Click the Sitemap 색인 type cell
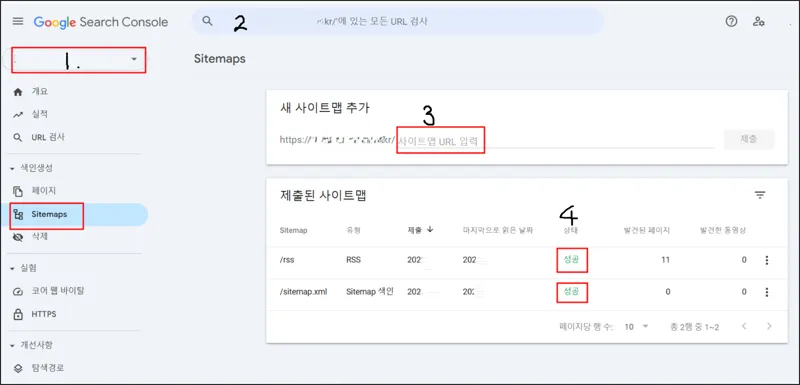This screenshot has height=385, width=800. [x=369, y=292]
